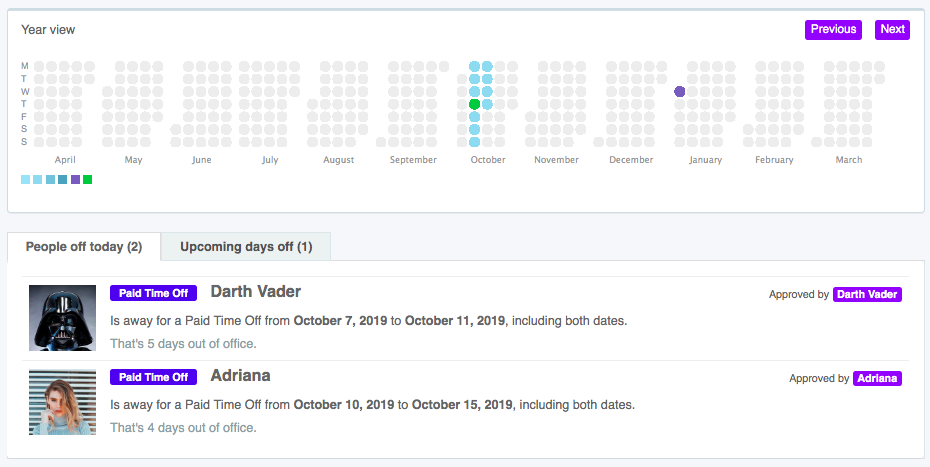Click the November month label
This screenshot has width=930, height=467.
(556, 160)
